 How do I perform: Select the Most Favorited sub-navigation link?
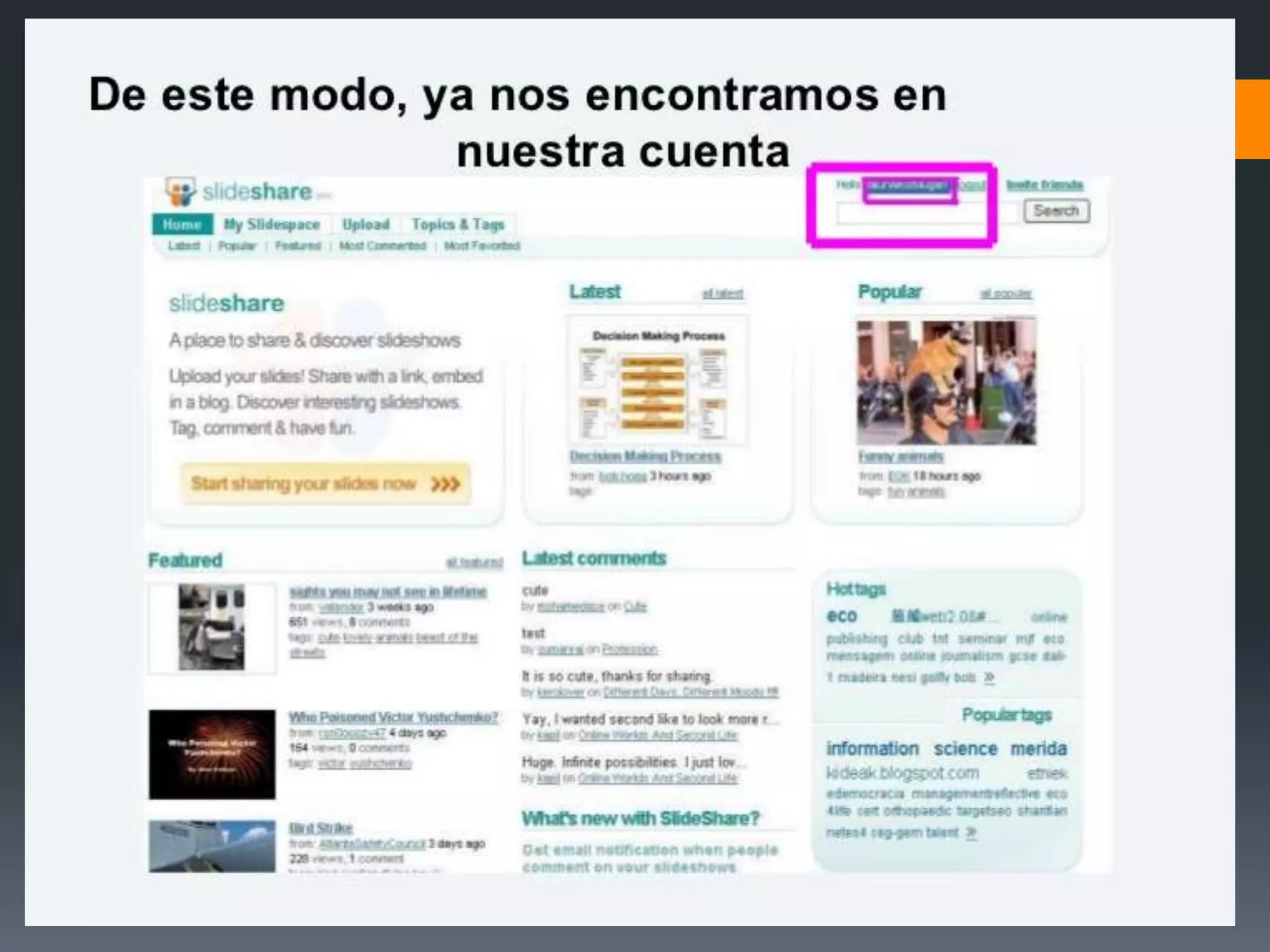(482, 246)
